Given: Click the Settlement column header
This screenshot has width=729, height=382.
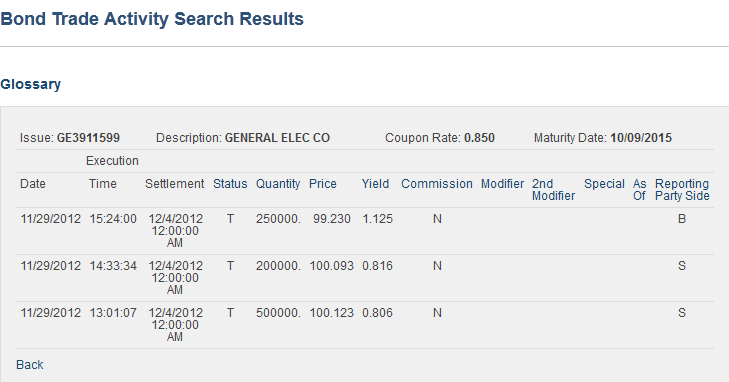Looking at the screenshot, I should coord(174,184).
